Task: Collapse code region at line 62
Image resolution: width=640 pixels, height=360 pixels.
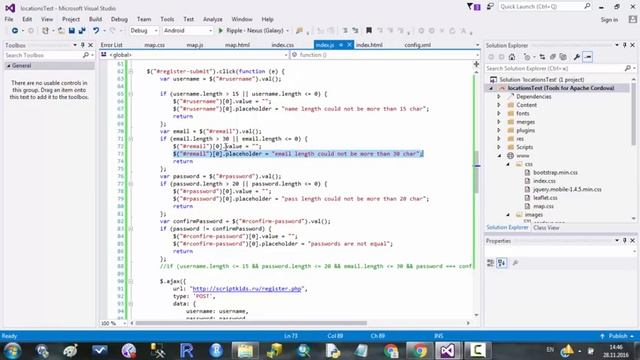Action: [131, 71]
